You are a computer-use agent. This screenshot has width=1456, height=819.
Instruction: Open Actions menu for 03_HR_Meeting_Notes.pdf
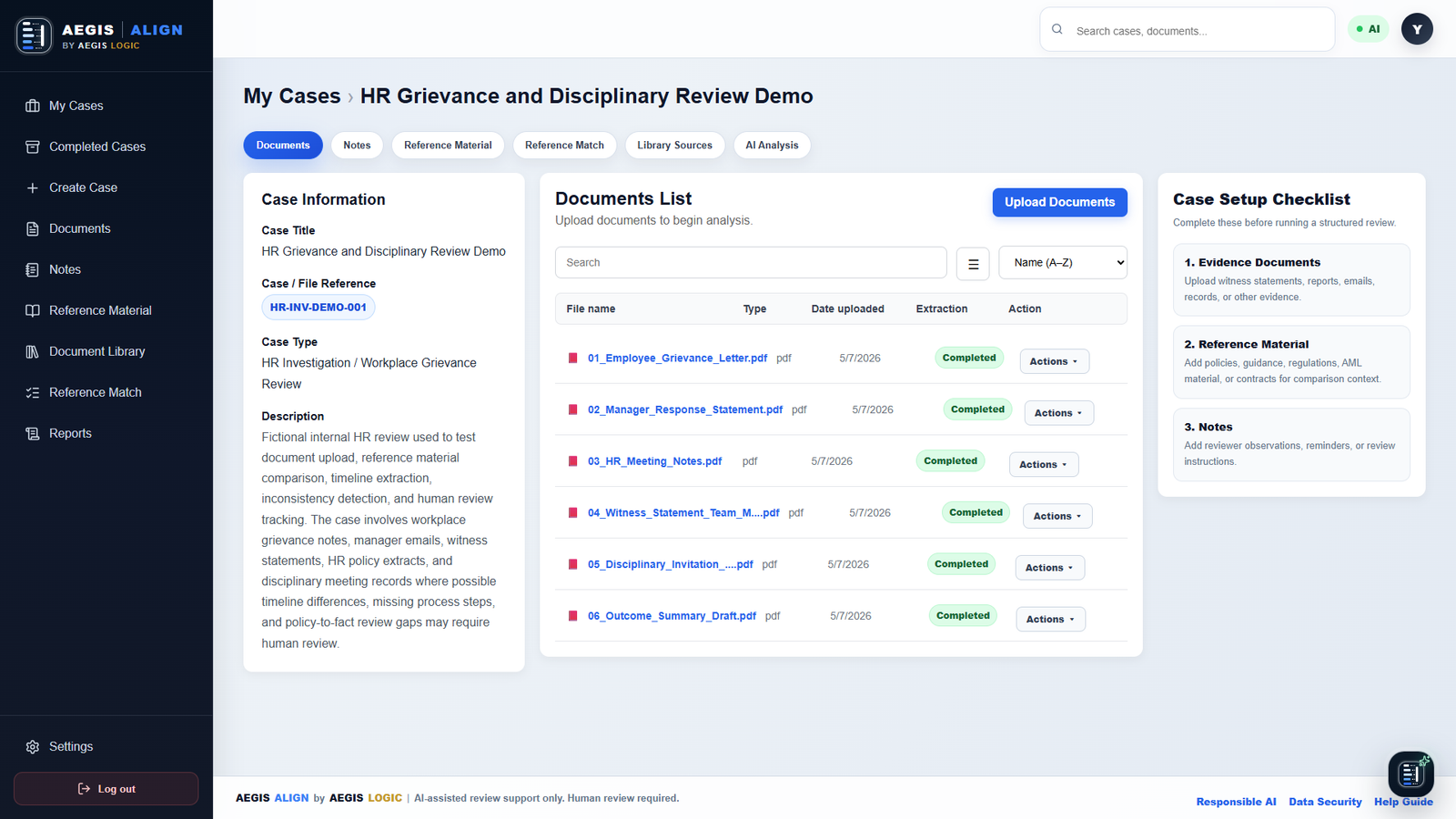1044,464
